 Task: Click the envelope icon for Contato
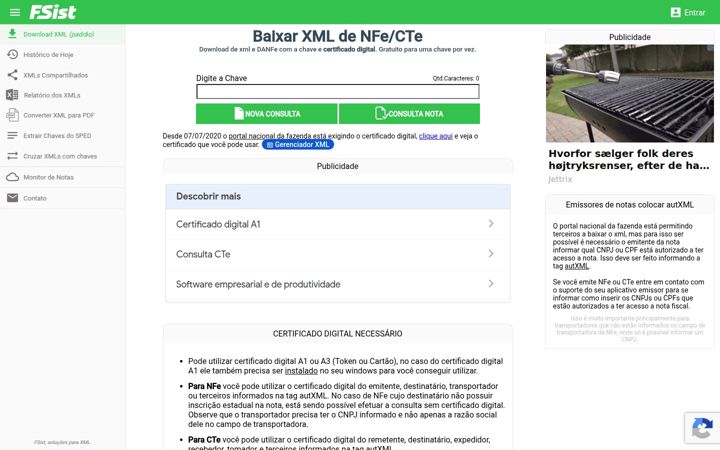tap(12, 198)
